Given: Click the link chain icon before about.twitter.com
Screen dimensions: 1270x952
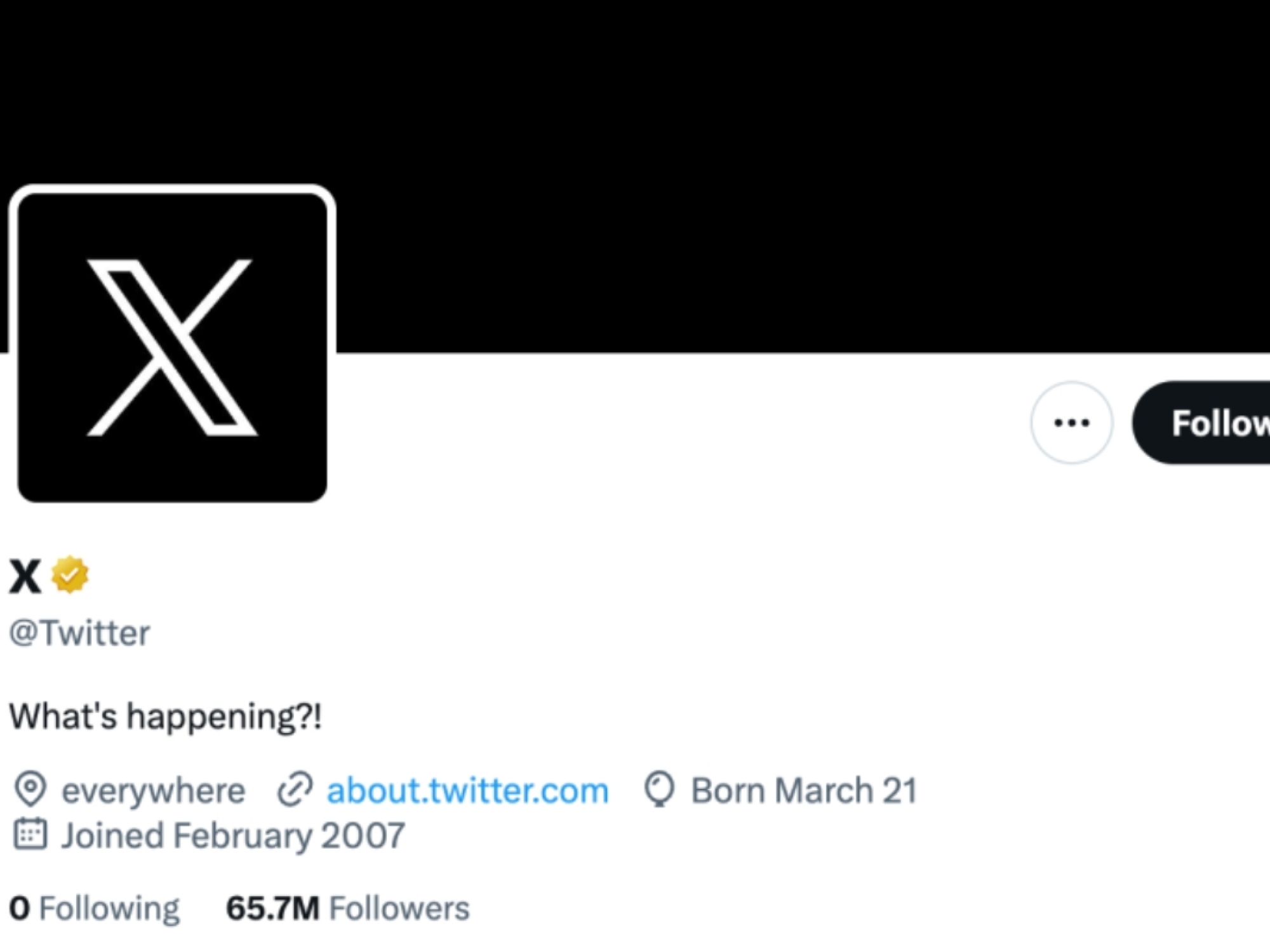Looking at the screenshot, I should coord(296,789).
